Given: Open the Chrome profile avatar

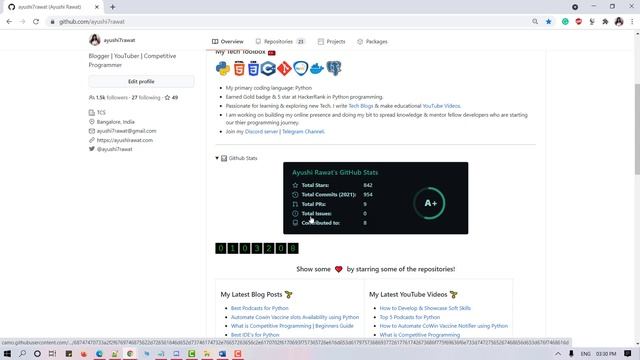Looking at the screenshot, I should click(619, 22).
